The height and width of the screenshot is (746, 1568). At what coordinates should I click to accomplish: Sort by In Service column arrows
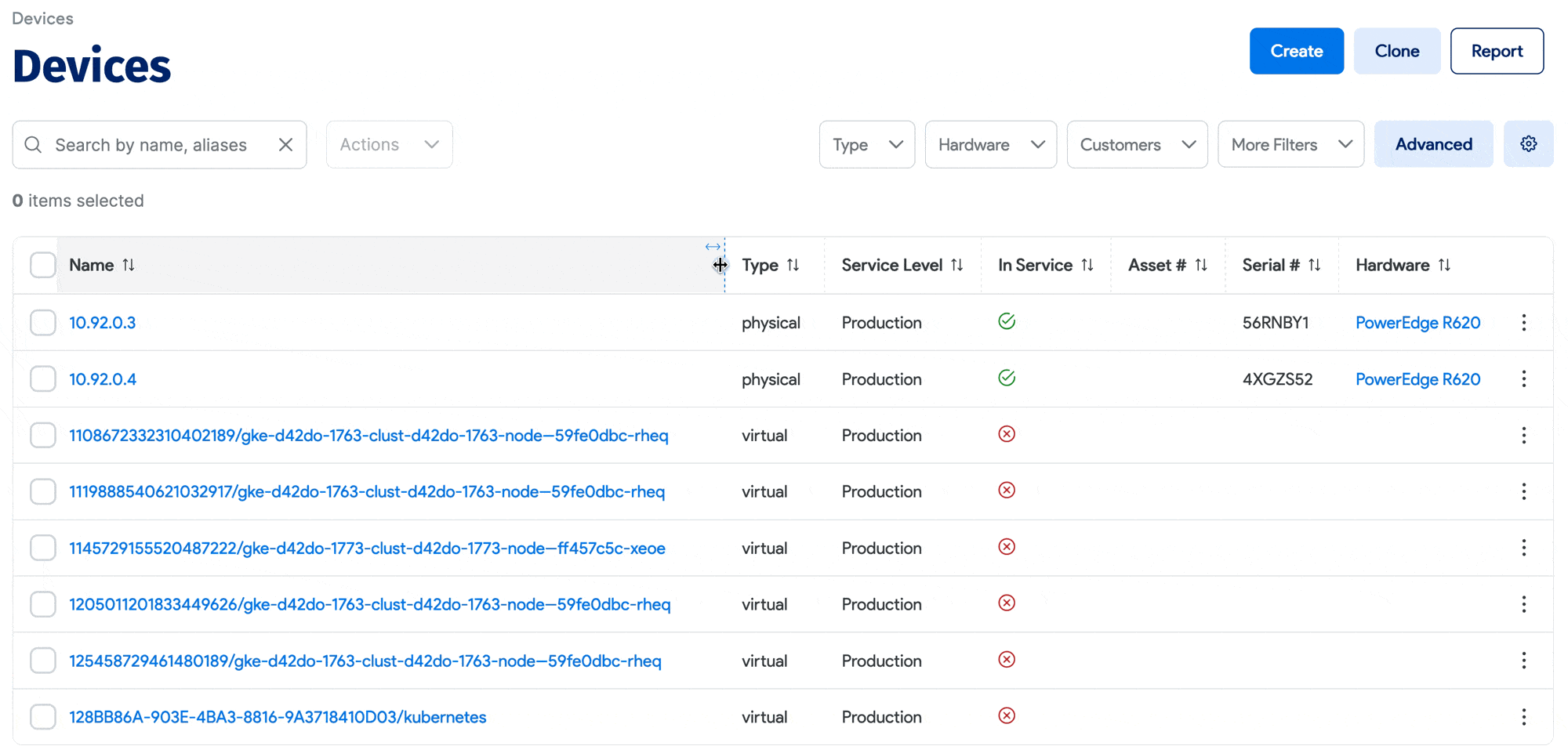pos(1087,265)
